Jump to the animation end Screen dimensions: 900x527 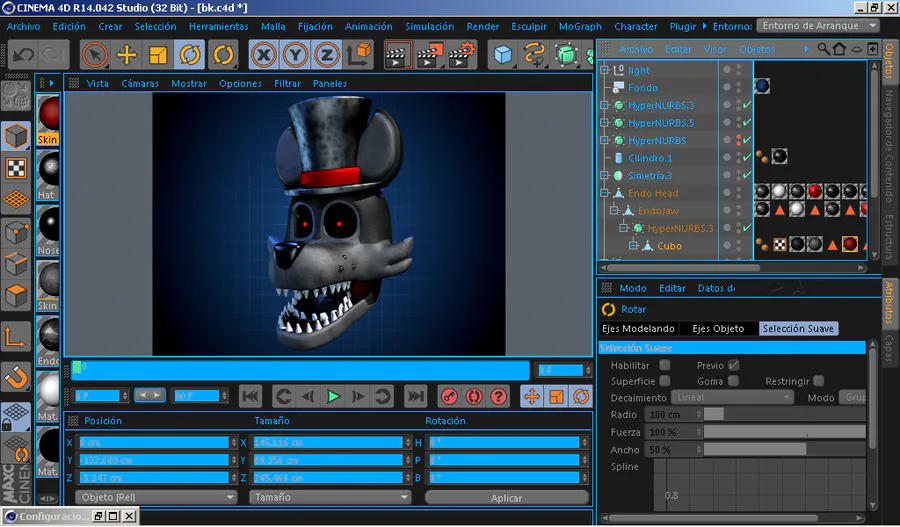(x=415, y=396)
